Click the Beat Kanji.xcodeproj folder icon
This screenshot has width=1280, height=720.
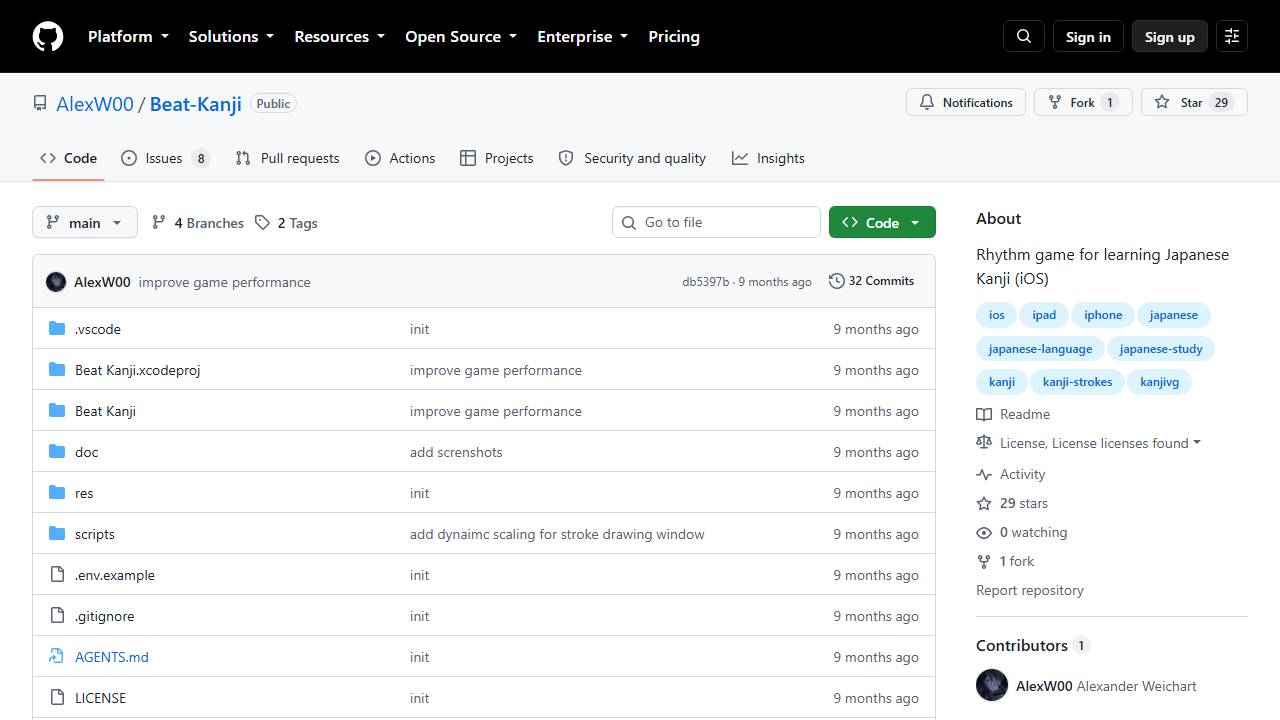point(57,370)
